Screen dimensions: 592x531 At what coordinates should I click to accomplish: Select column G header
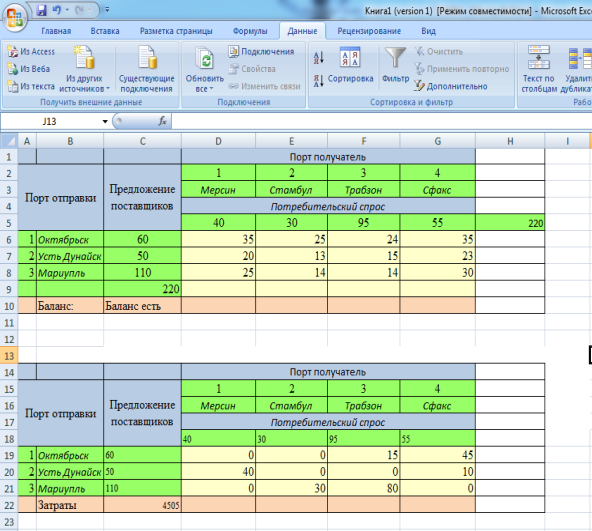point(438,141)
